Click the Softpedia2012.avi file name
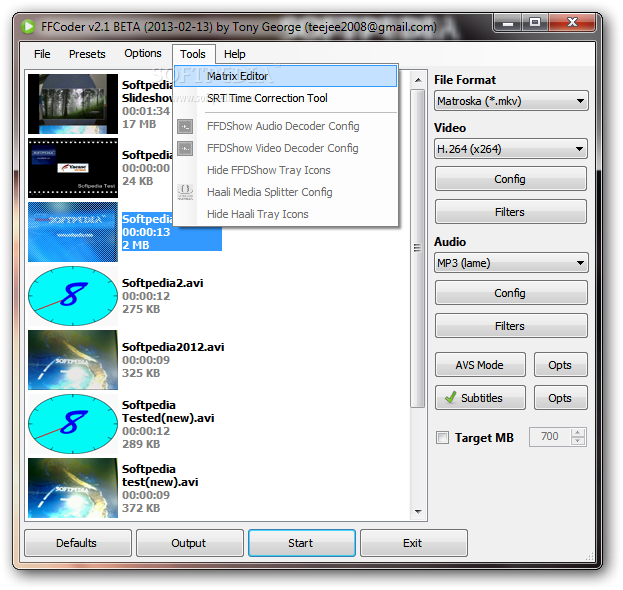This screenshot has height=590, width=623. coord(173,347)
